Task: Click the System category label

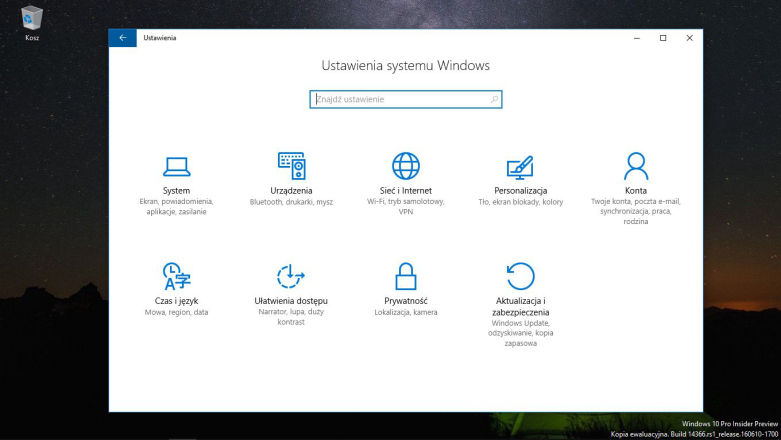Action: 176,191
